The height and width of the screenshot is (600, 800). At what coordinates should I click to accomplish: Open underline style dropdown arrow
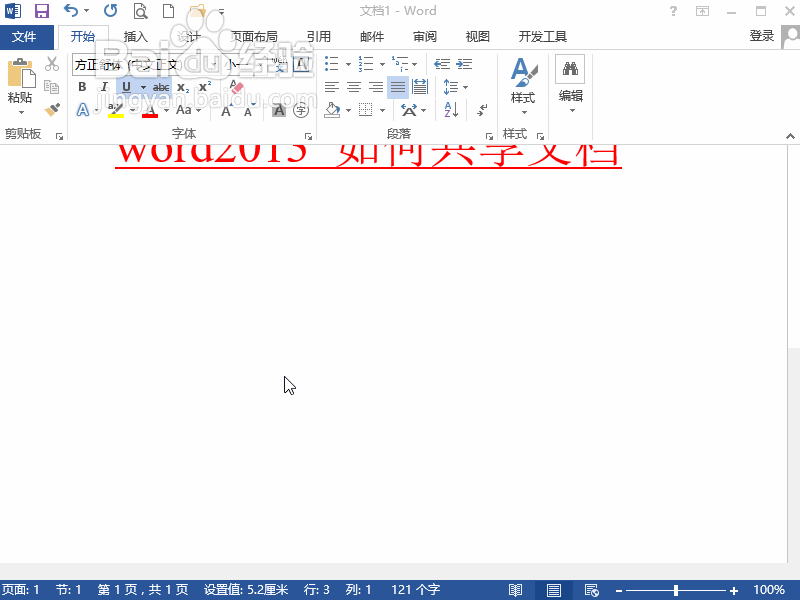click(x=143, y=88)
